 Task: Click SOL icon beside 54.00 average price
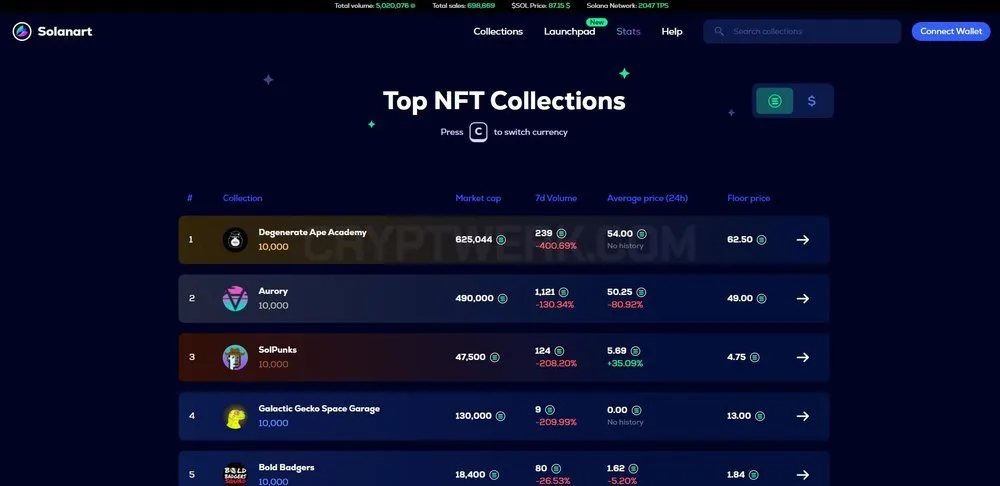(x=642, y=234)
